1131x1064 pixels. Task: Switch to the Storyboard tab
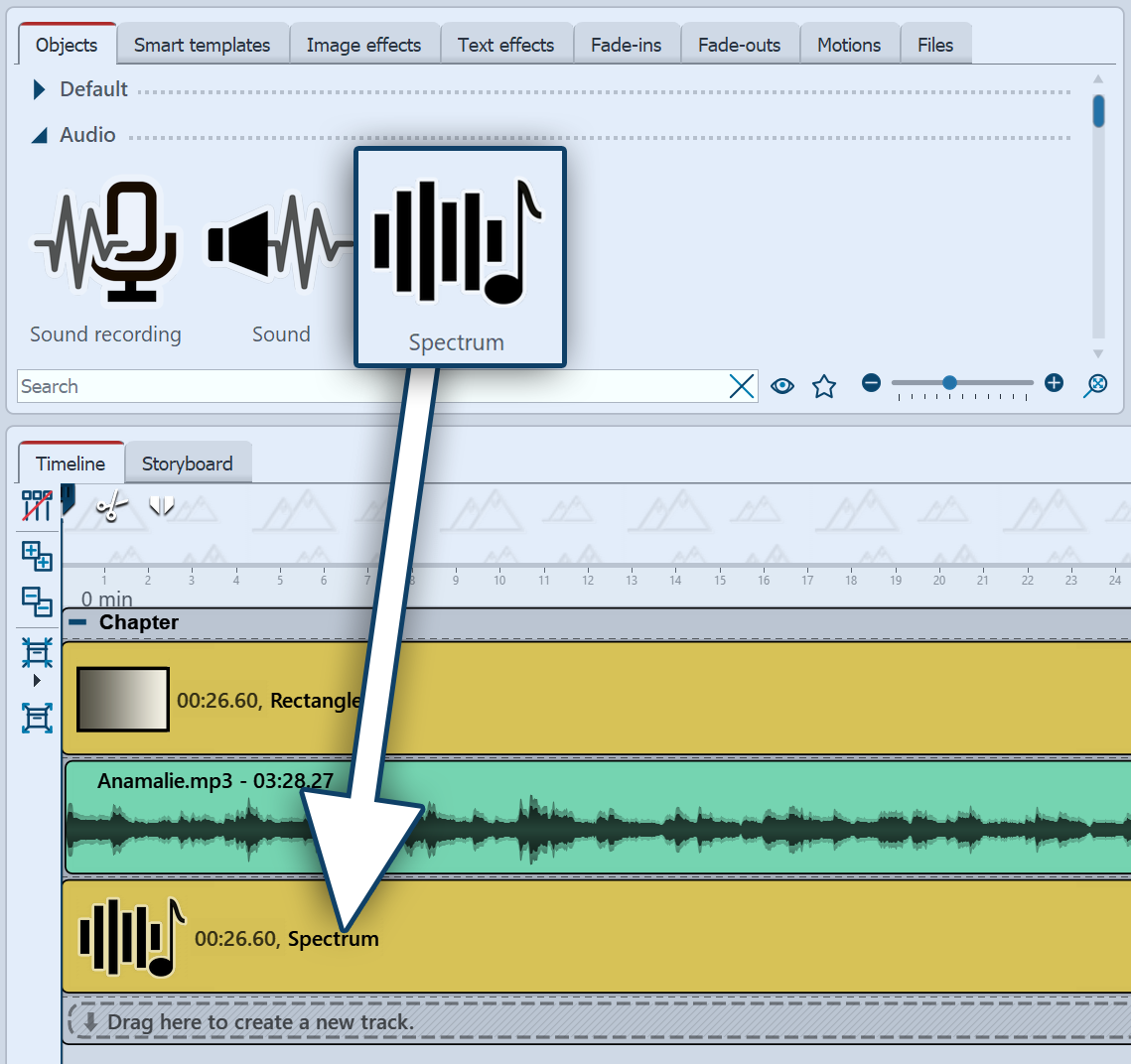click(187, 464)
